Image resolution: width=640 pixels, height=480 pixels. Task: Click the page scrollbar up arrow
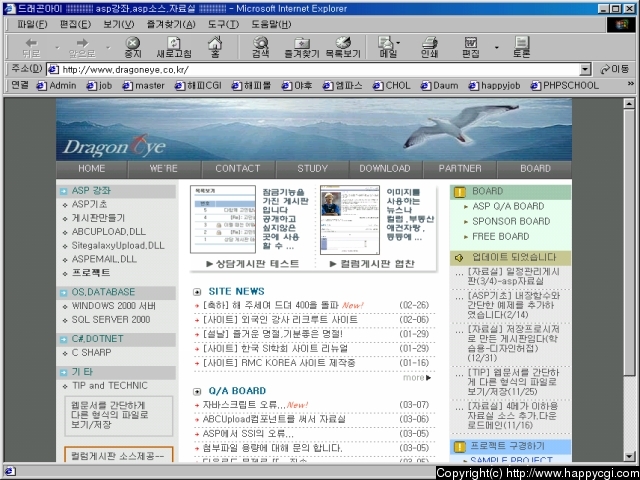(629, 104)
